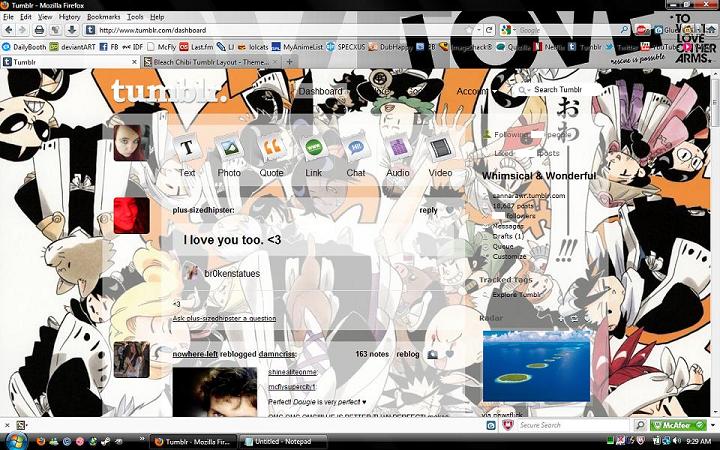Viewport: 720px width, 450px height.
Task: Open the Tools menu
Action: click(x=135, y=17)
